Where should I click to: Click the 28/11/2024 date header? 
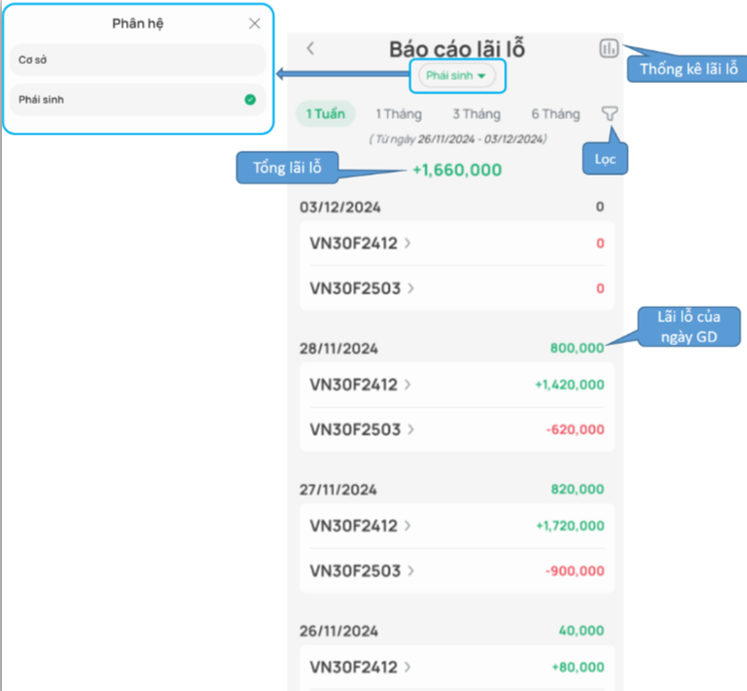(339, 348)
